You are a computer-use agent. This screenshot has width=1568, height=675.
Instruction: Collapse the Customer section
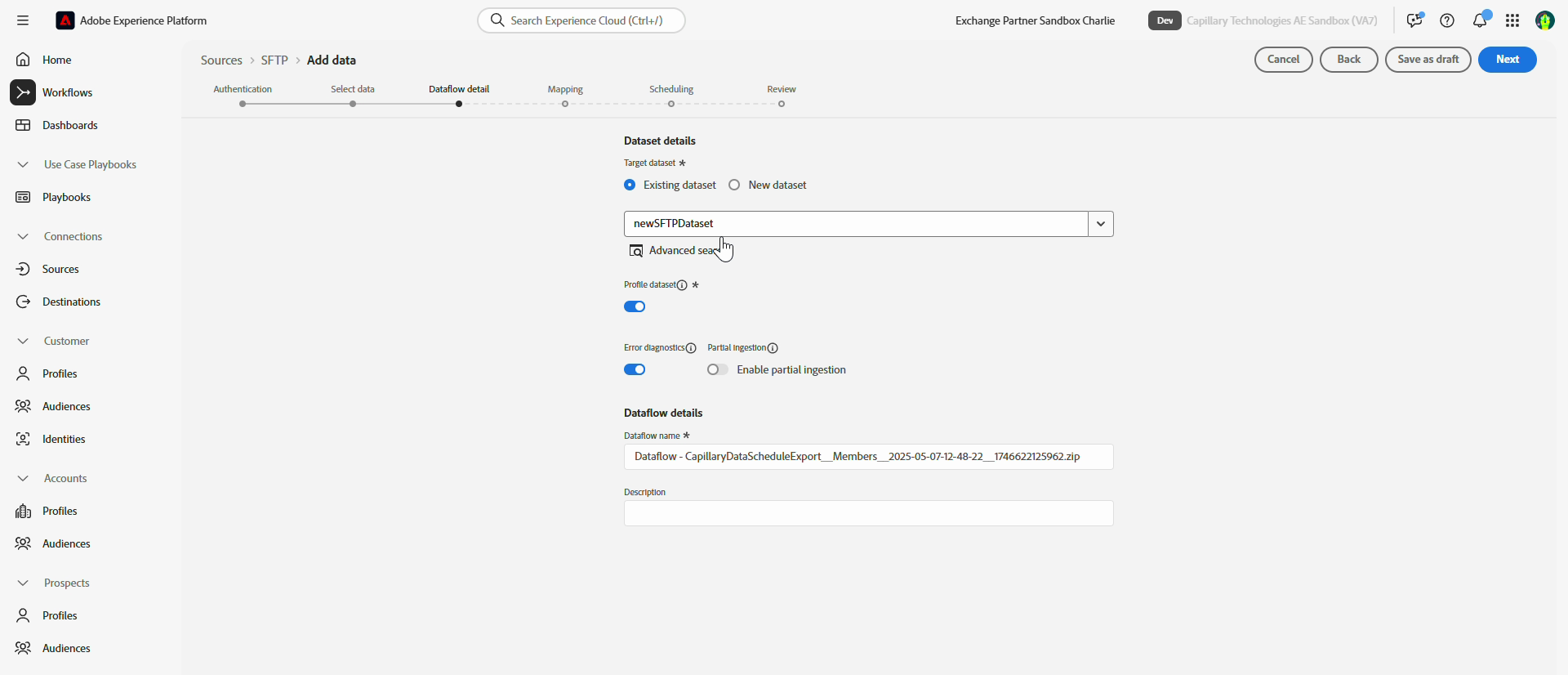point(23,341)
